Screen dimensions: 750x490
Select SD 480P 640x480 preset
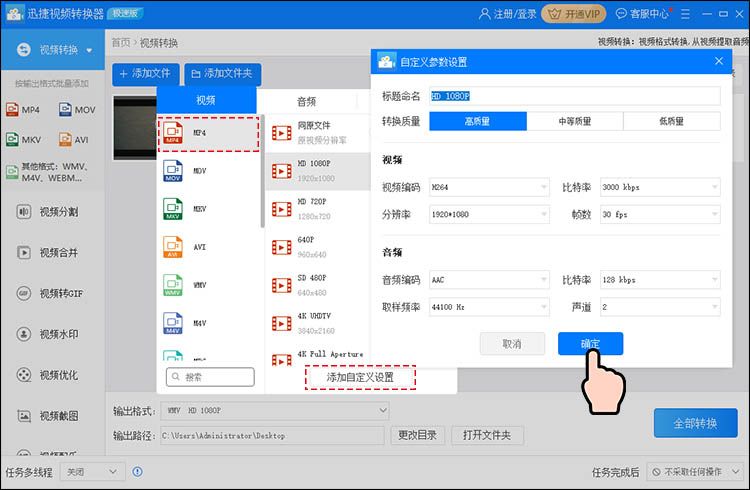pos(318,285)
